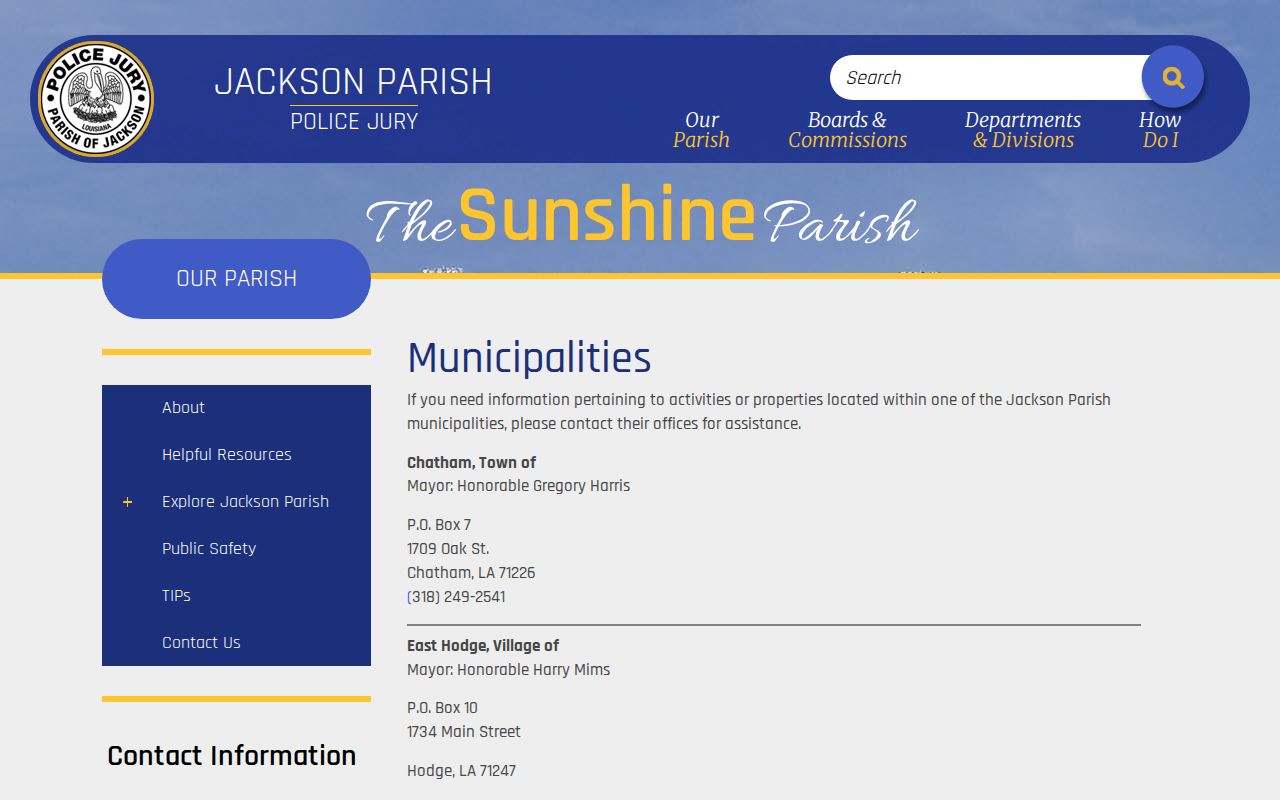The height and width of the screenshot is (800, 1280).
Task: Click the 'Chatham, Town of' heading
Action: (x=471, y=462)
